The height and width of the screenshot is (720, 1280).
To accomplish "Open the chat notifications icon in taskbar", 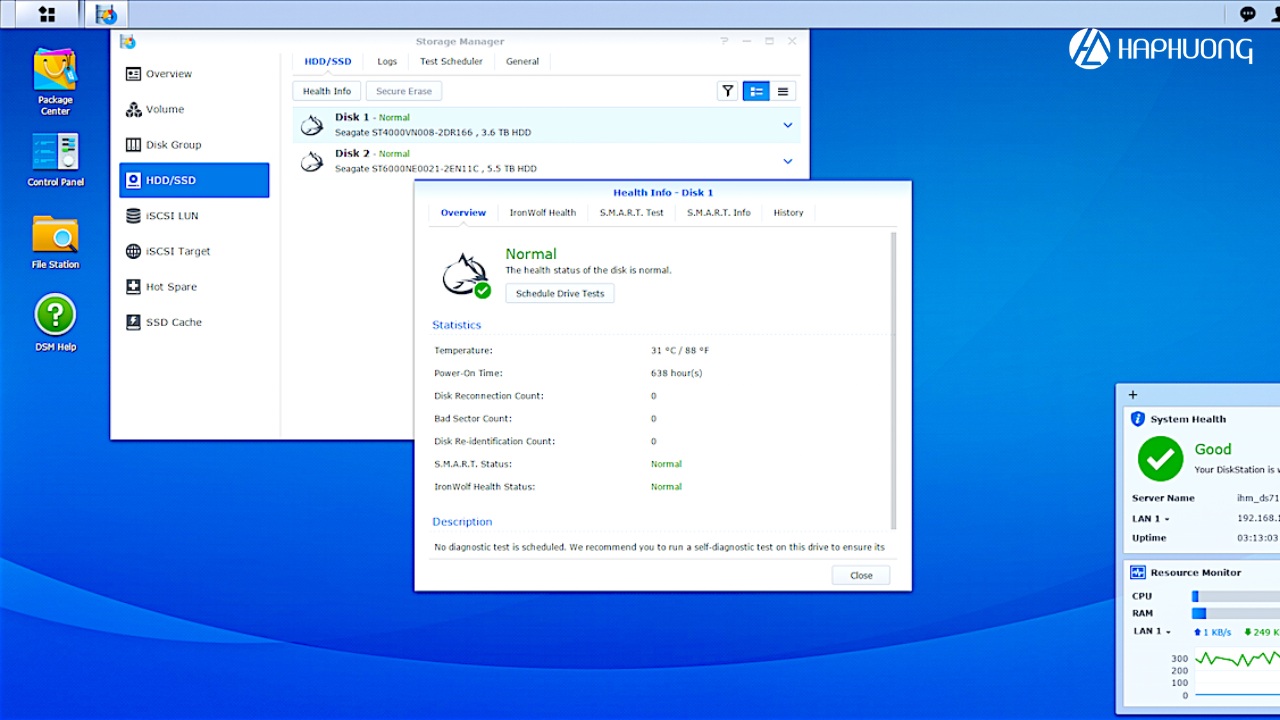I will pos(1247,14).
